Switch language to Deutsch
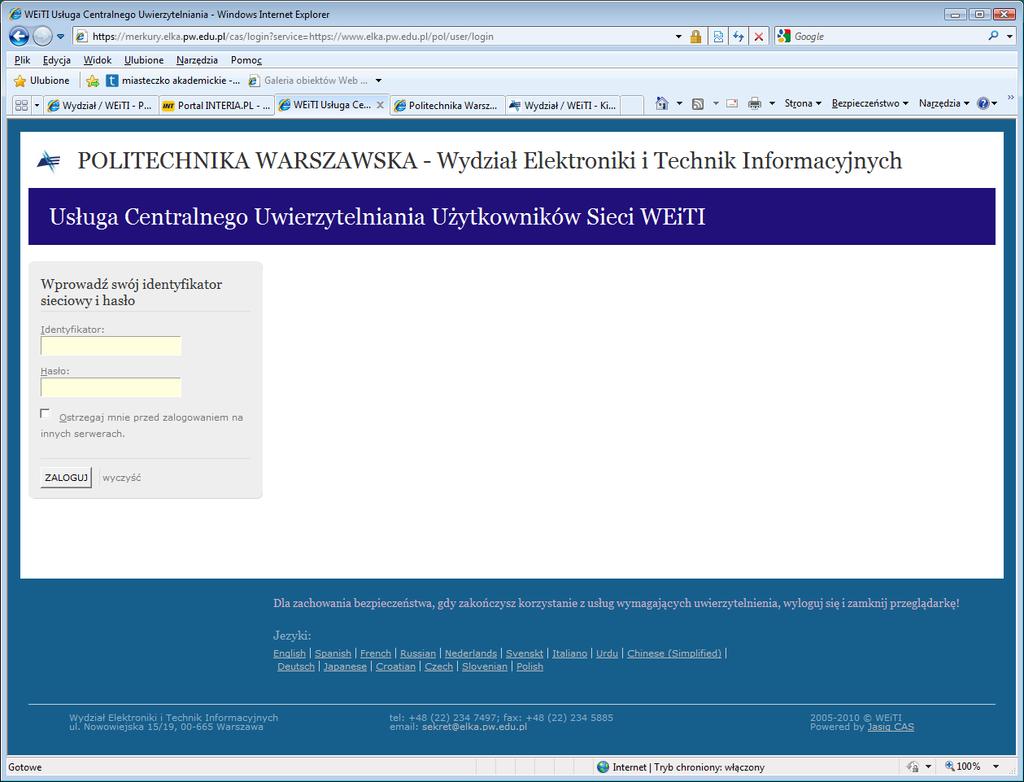The width and height of the screenshot is (1024, 782). (296, 666)
